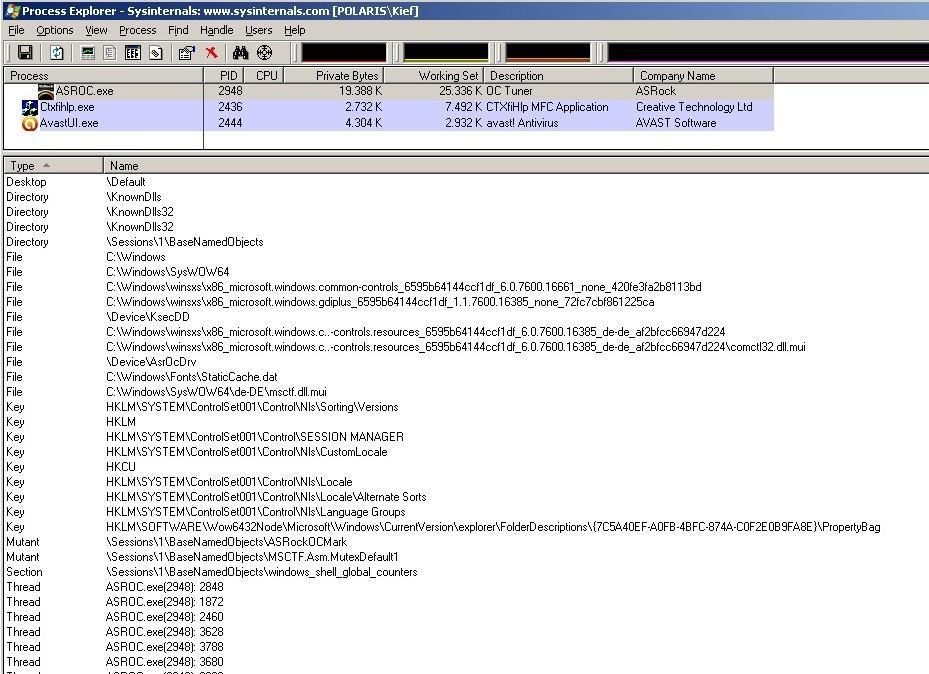Click the 'Creative Technology Ltd' company cell

[x=694, y=107]
